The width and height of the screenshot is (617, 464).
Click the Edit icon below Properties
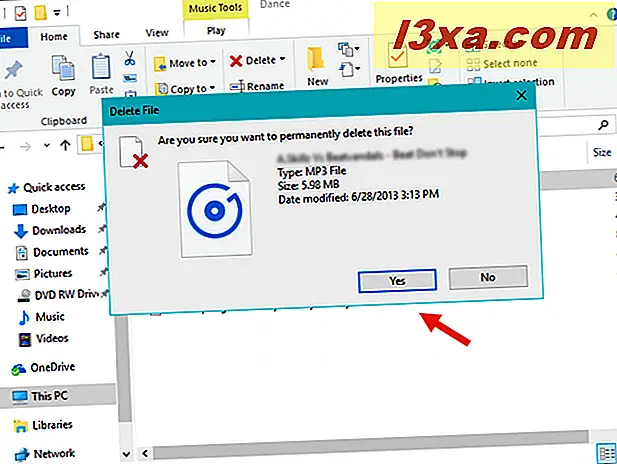(x=435, y=66)
